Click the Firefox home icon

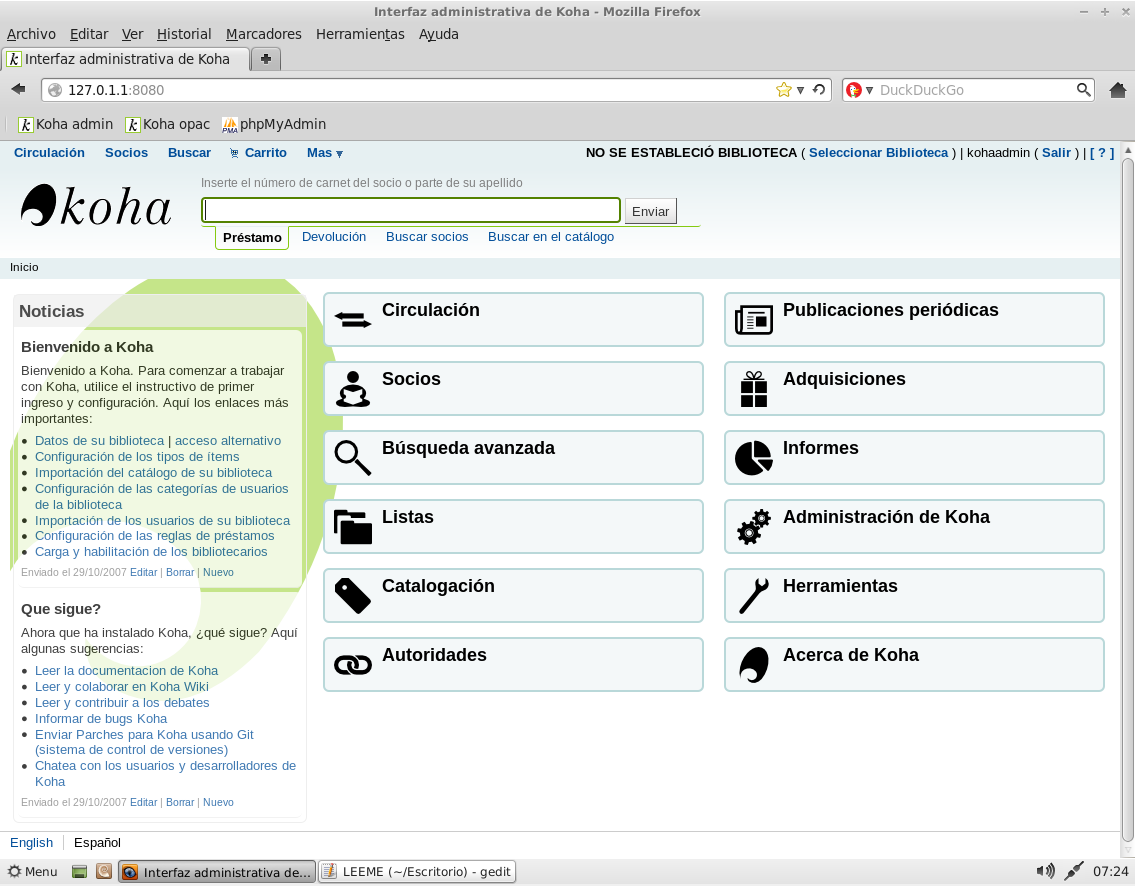click(x=1118, y=90)
